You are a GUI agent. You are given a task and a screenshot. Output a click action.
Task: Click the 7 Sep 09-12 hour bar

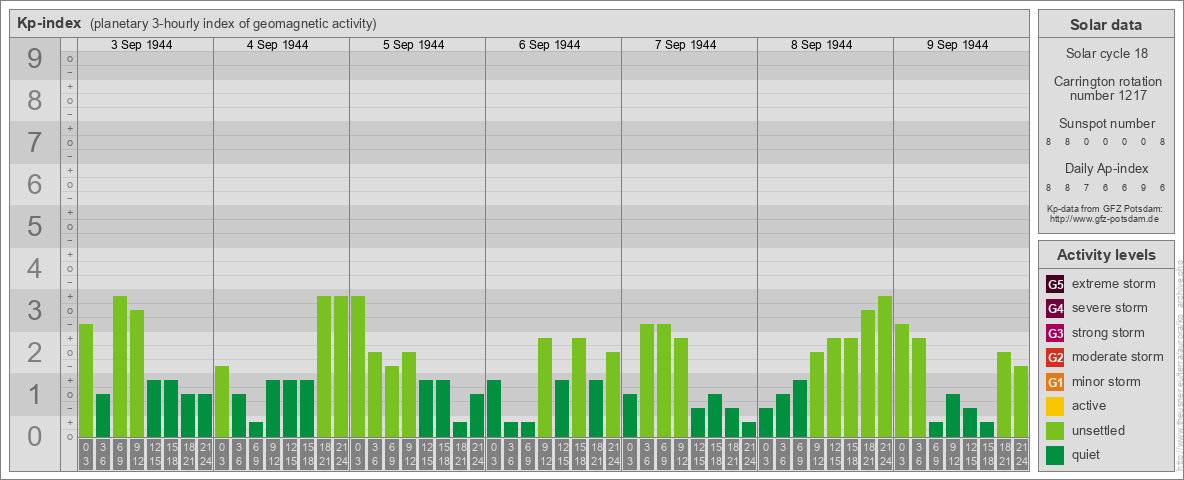(x=680, y=387)
